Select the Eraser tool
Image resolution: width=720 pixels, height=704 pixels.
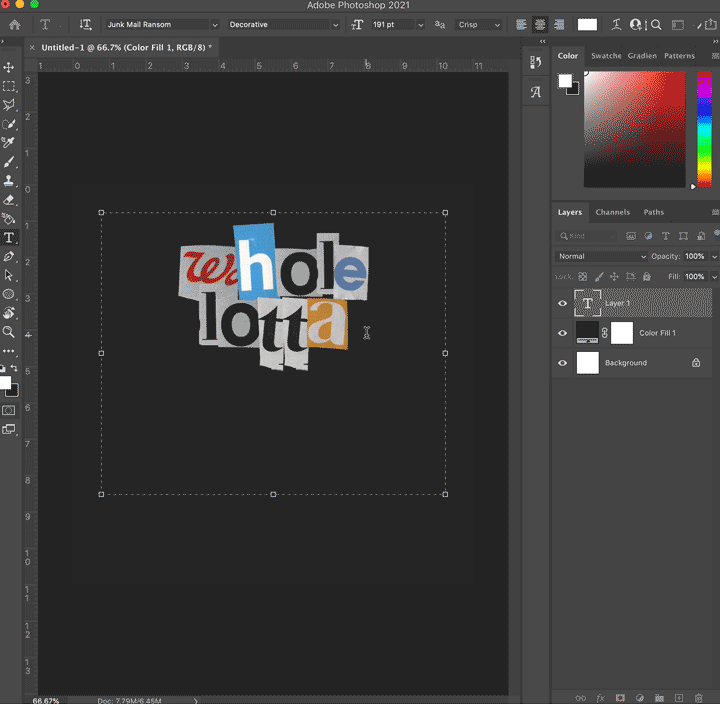pyautogui.click(x=9, y=200)
